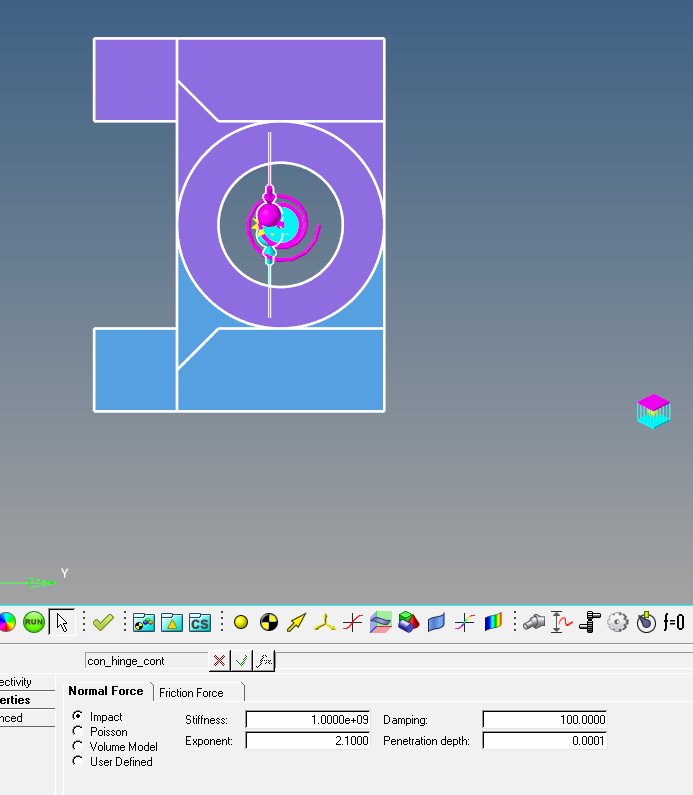Select the red crossed axes icon
Screen dimensions: 693x795
click(x=352, y=622)
